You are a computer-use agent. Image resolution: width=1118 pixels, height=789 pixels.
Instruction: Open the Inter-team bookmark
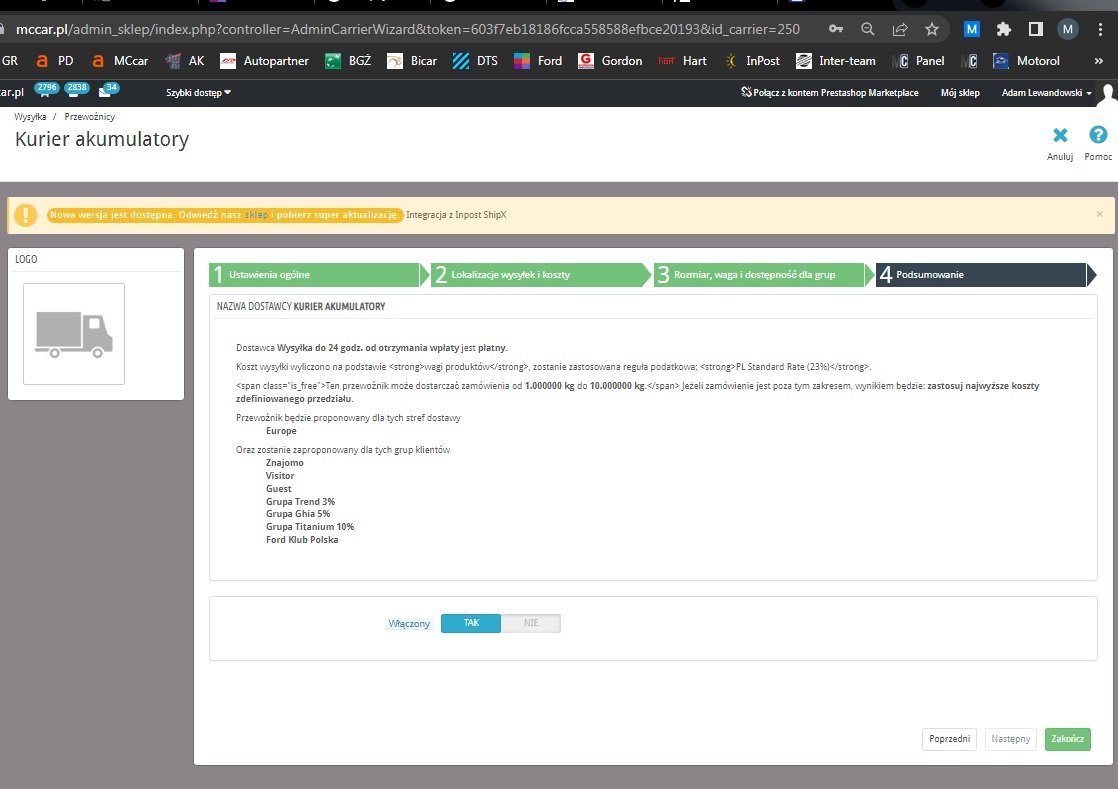836,61
